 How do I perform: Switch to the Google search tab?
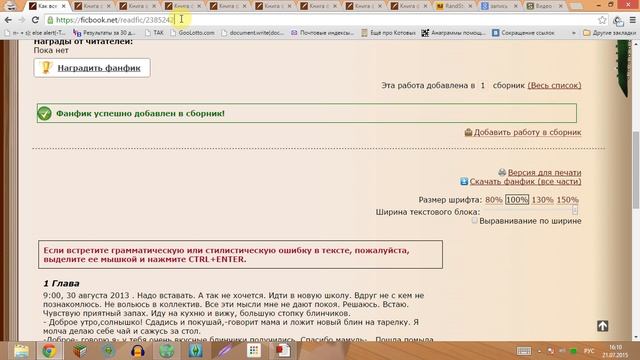499,6
